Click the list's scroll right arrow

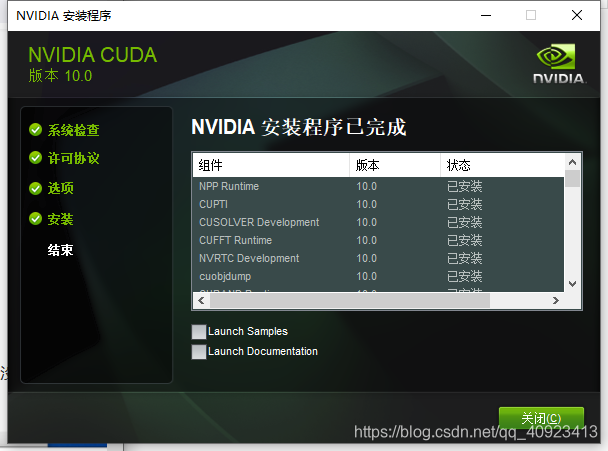coord(556,301)
